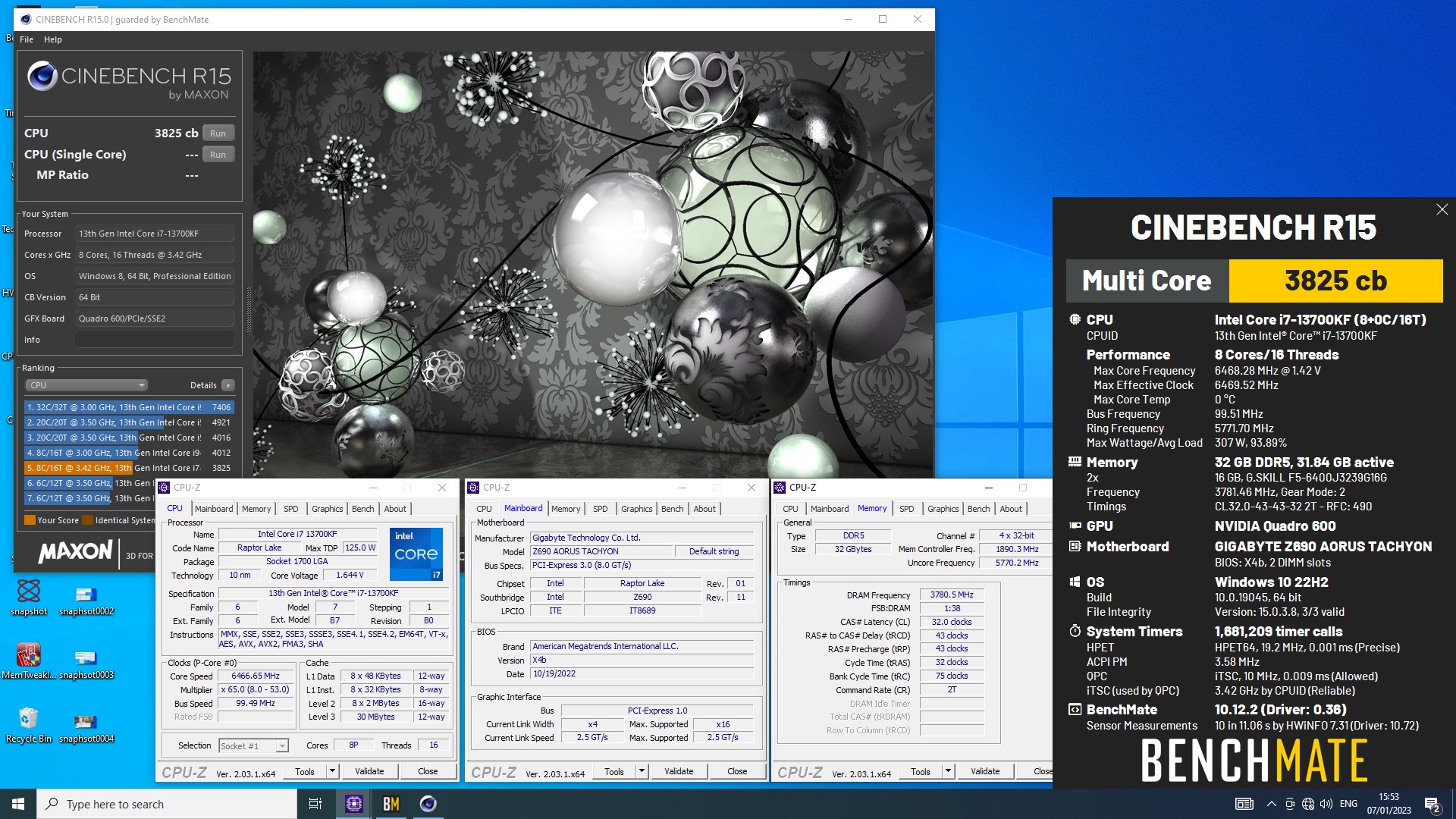Screen dimensions: 1456x819
Task: Switch to Cinebench taskbar icon
Action: (x=428, y=804)
